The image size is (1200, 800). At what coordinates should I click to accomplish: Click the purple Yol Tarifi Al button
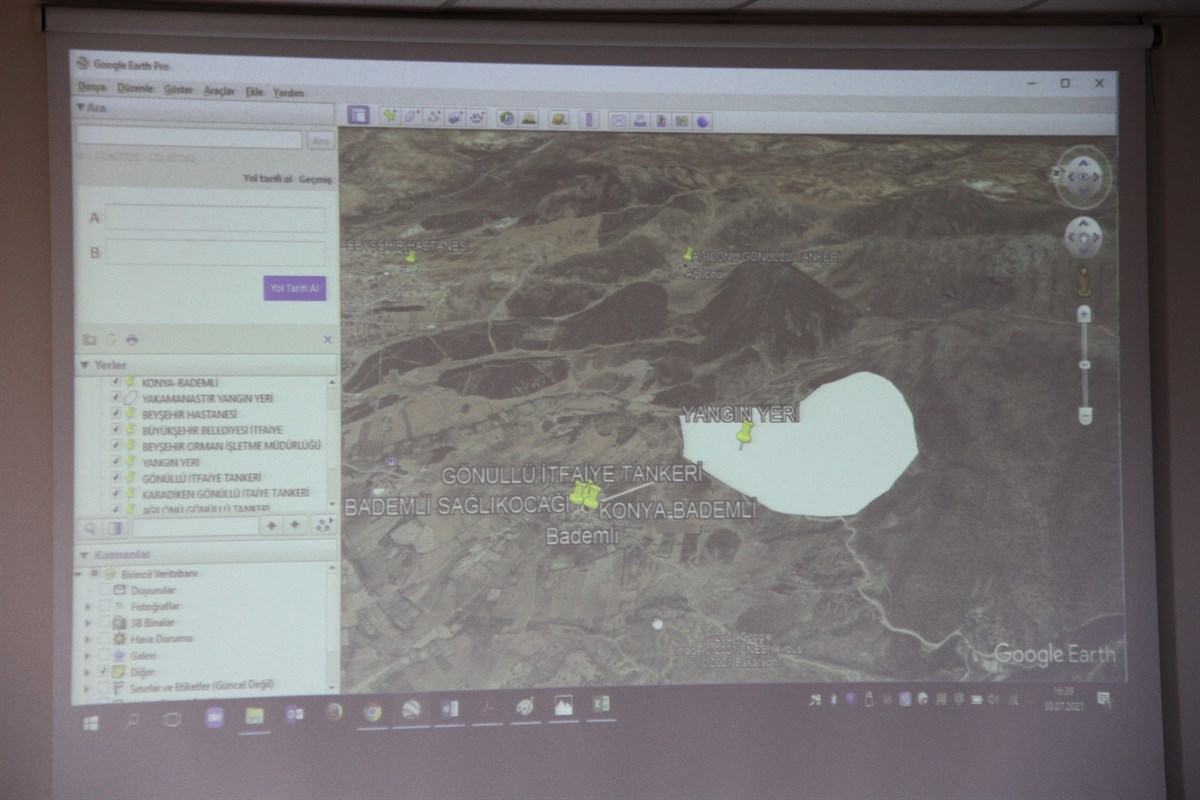295,288
